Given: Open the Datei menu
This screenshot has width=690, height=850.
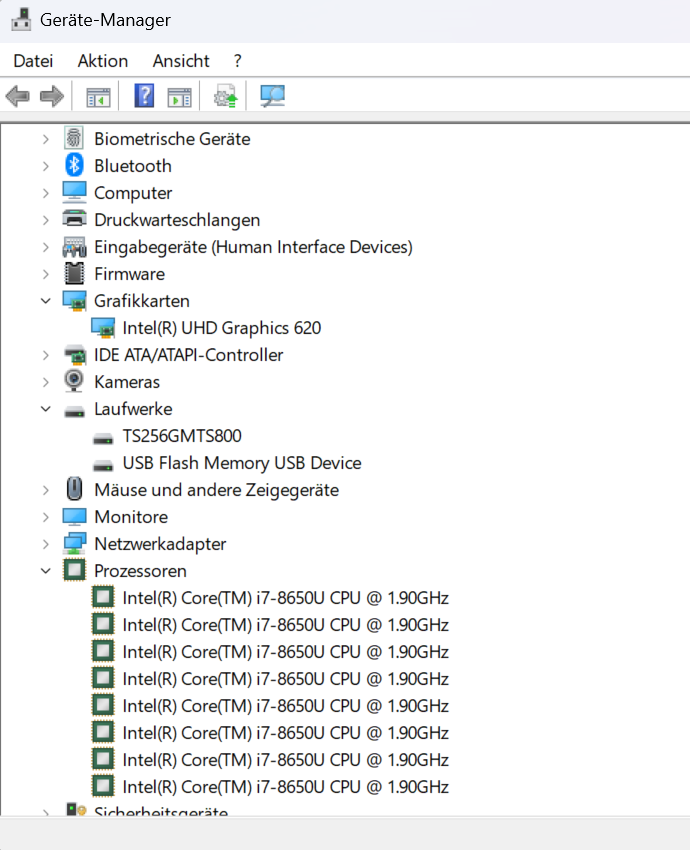Looking at the screenshot, I should [x=33, y=61].
